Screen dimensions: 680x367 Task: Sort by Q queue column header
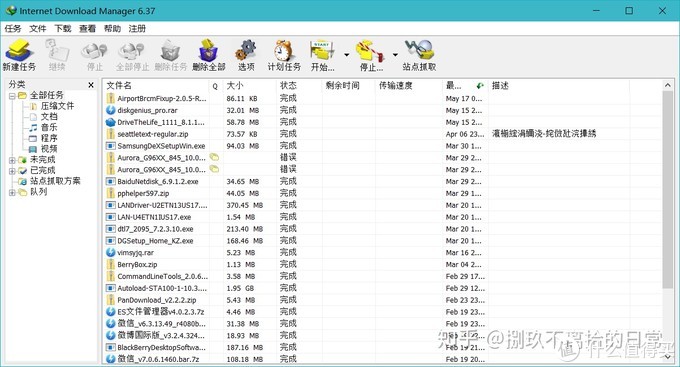[216, 85]
